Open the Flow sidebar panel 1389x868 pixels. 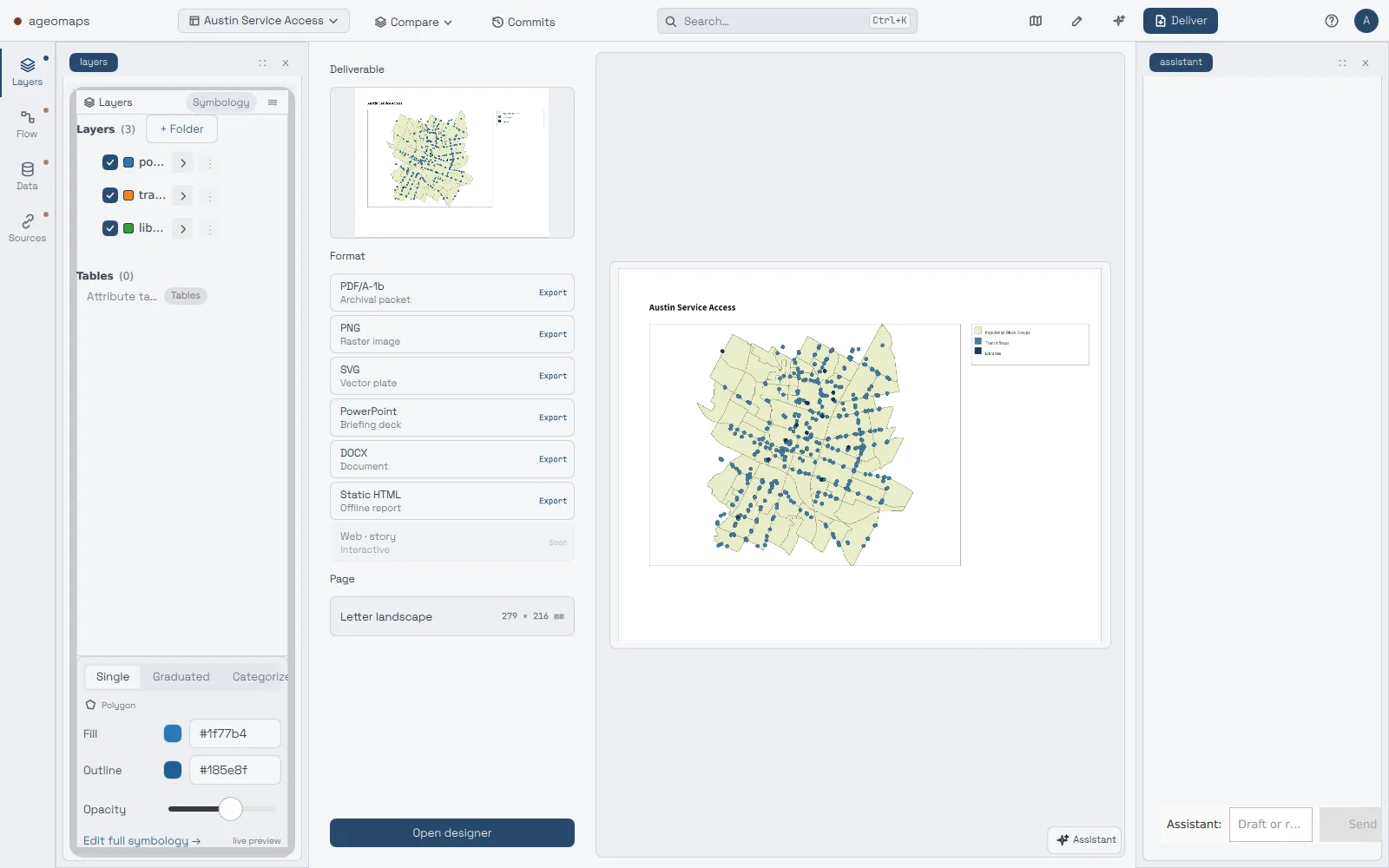click(x=27, y=124)
